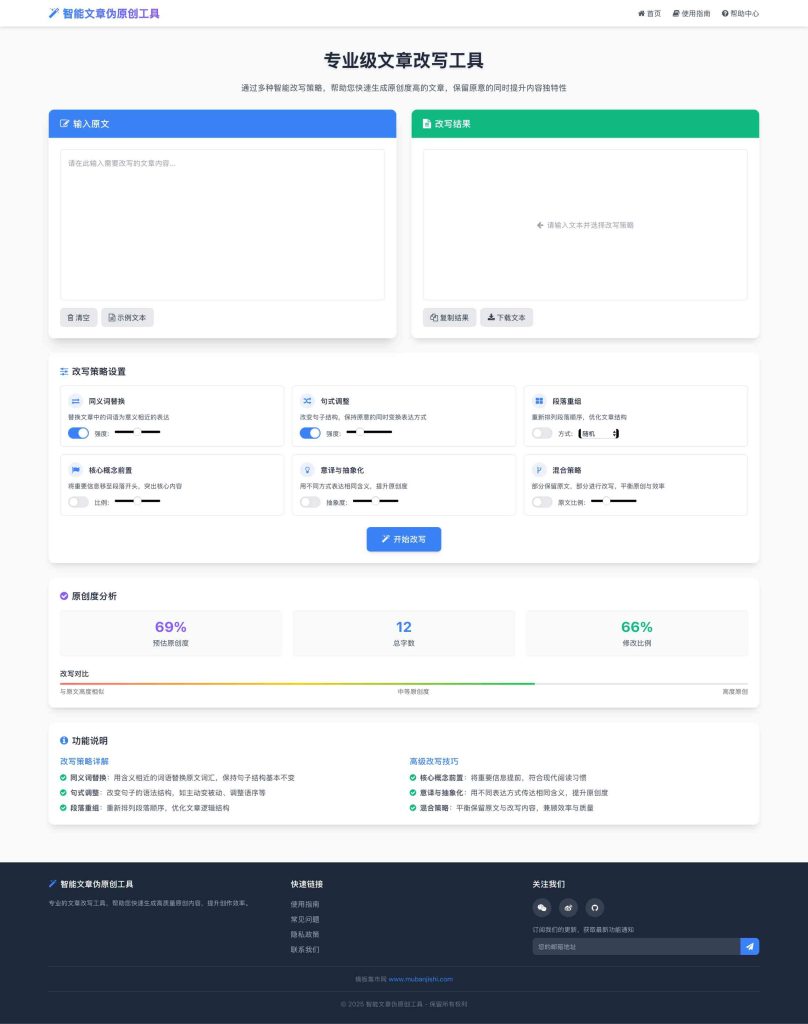Click the home icon in top navigation
This screenshot has width=808, height=1024.
click(x=641, y=14)
